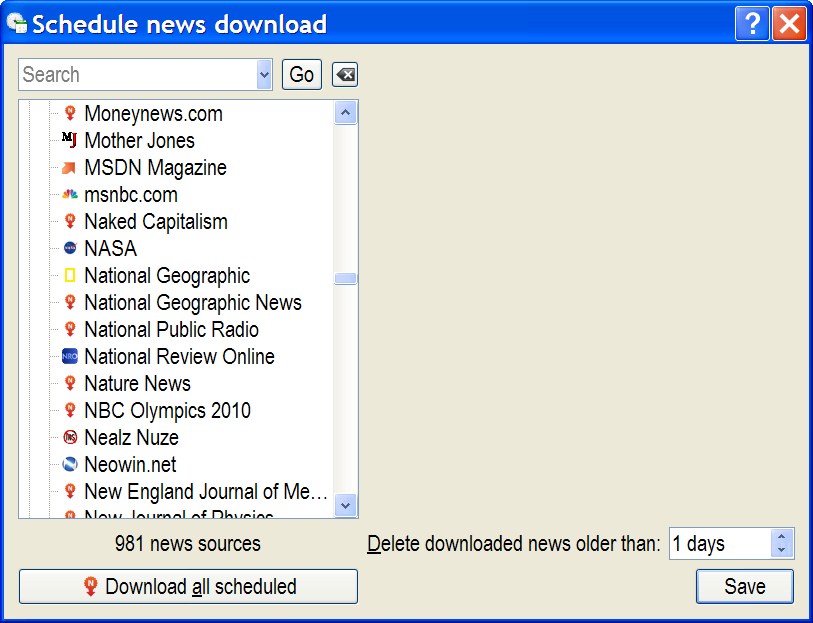Viewport: 813px width, 623px height.
Task: Select the National Geographic entry
Action: coord(167,275)
